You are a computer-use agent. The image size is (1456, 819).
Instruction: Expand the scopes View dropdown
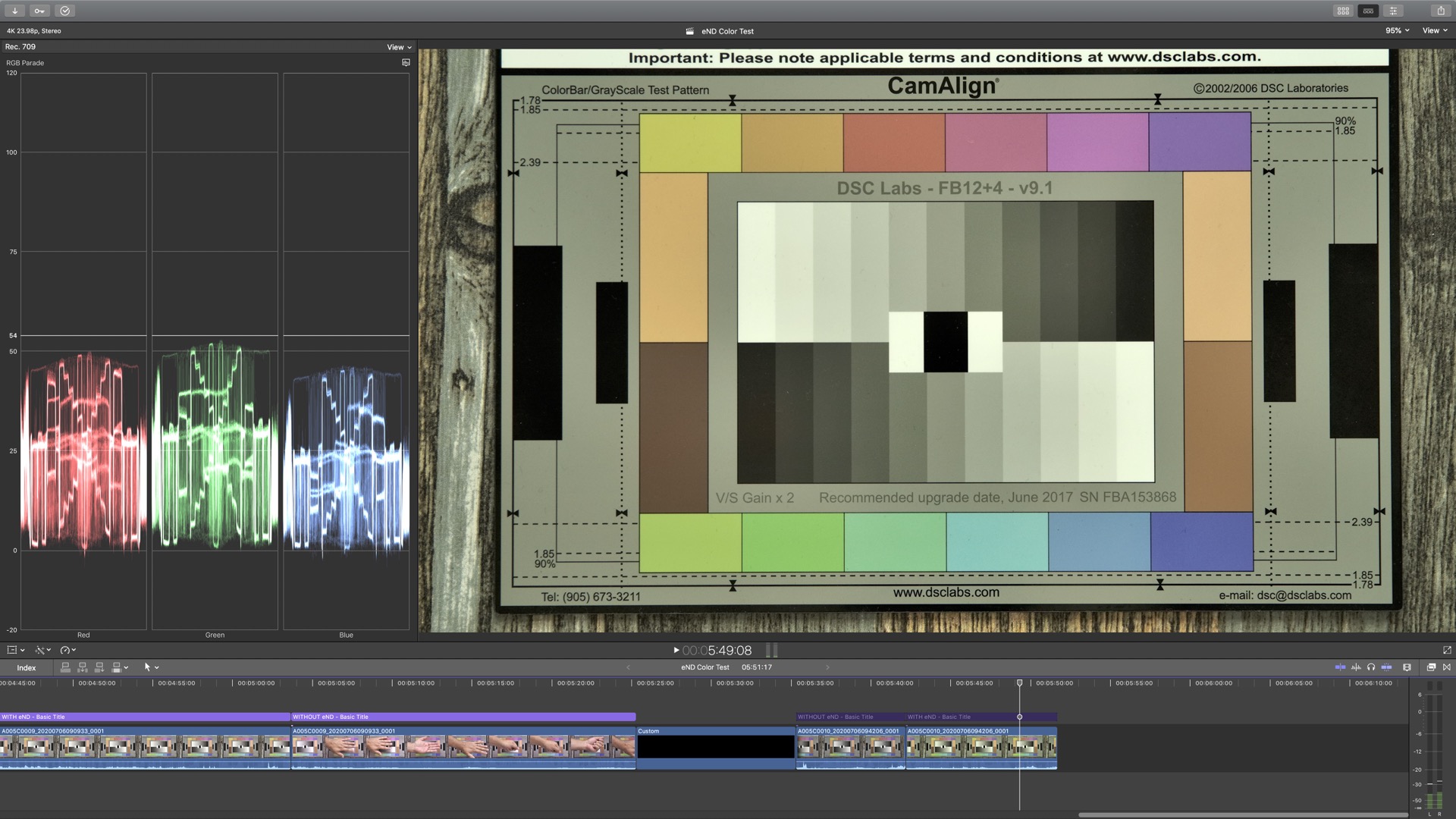pyautogui.click(x=399, y=47)
